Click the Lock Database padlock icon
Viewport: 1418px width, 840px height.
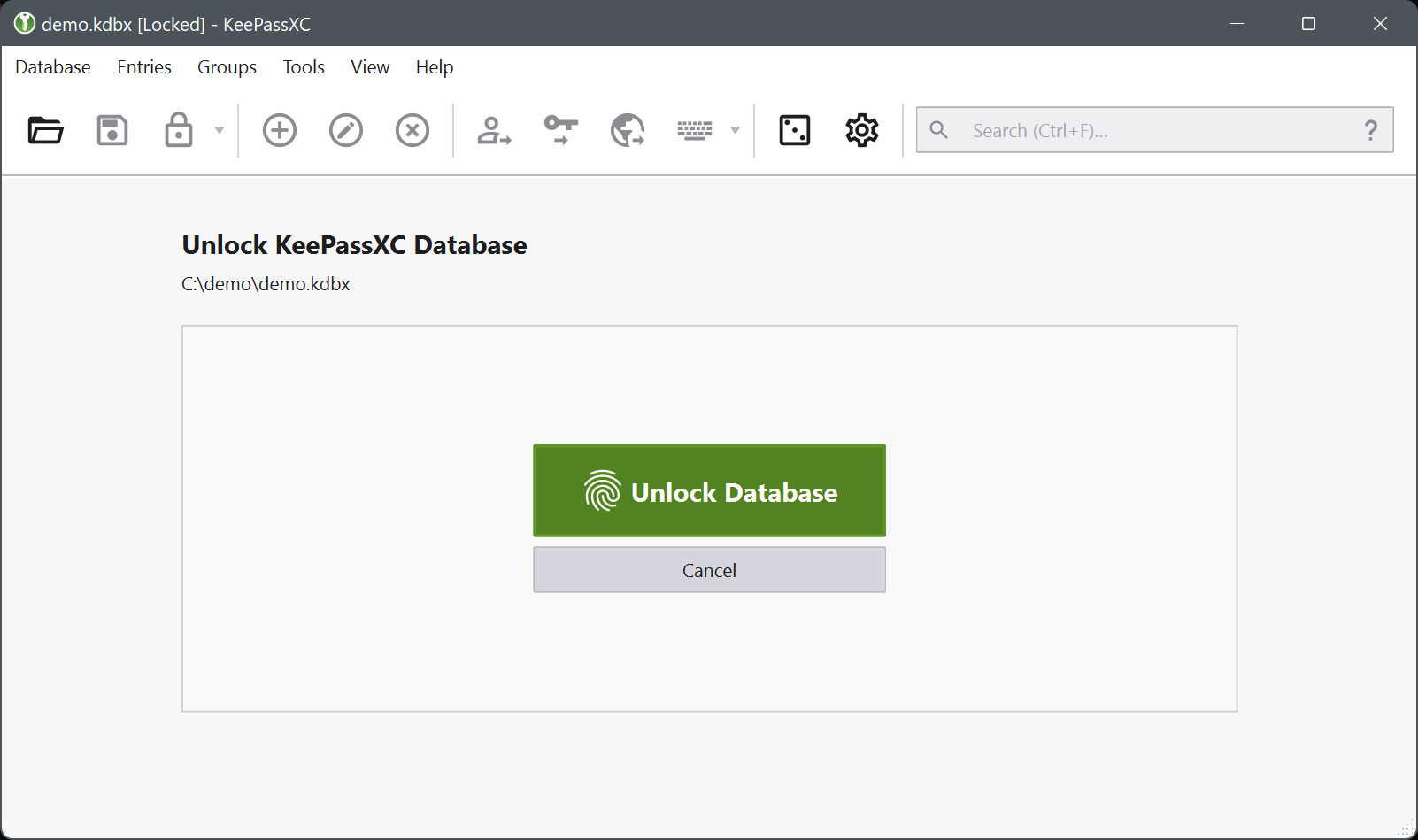pos(179,130)
